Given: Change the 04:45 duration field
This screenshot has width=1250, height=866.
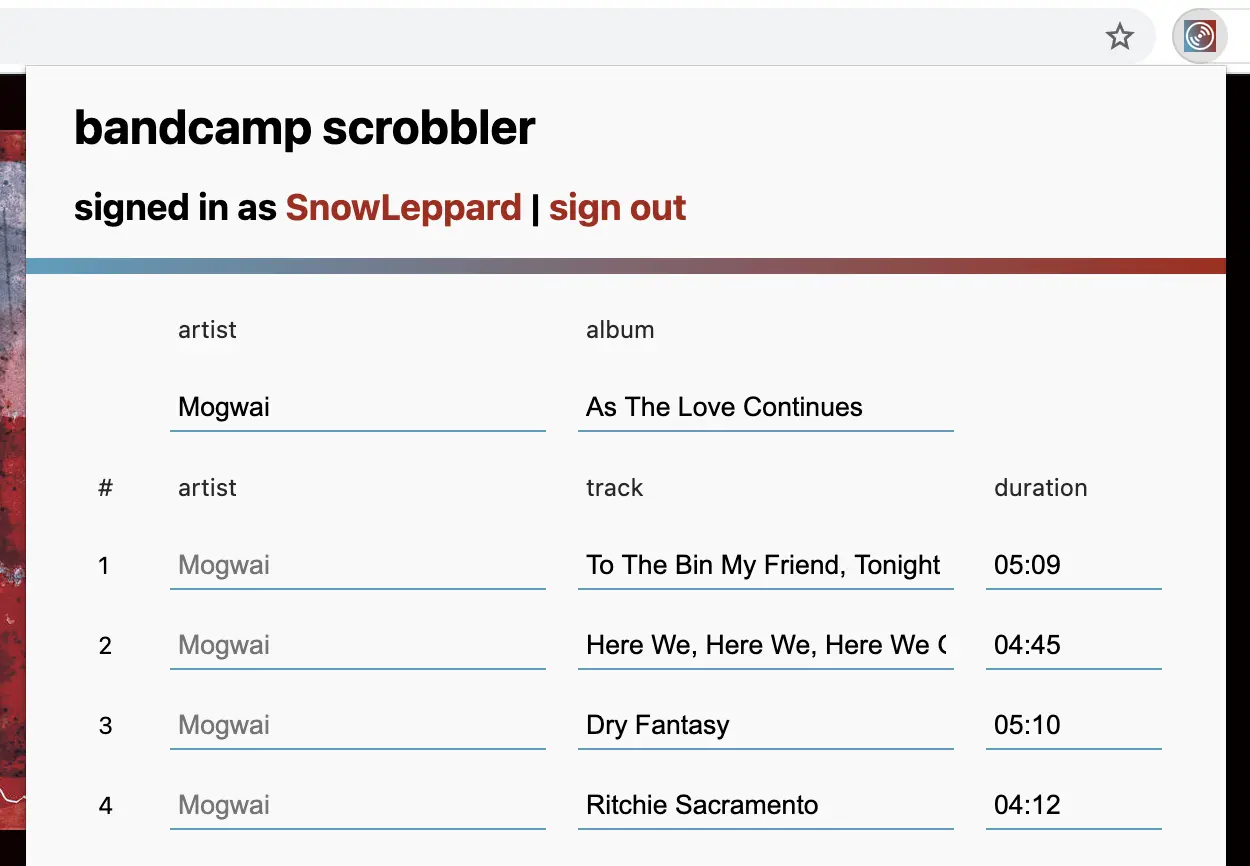Looking at the screenshot, I should pyautogui.click(x=1073, y=646).
